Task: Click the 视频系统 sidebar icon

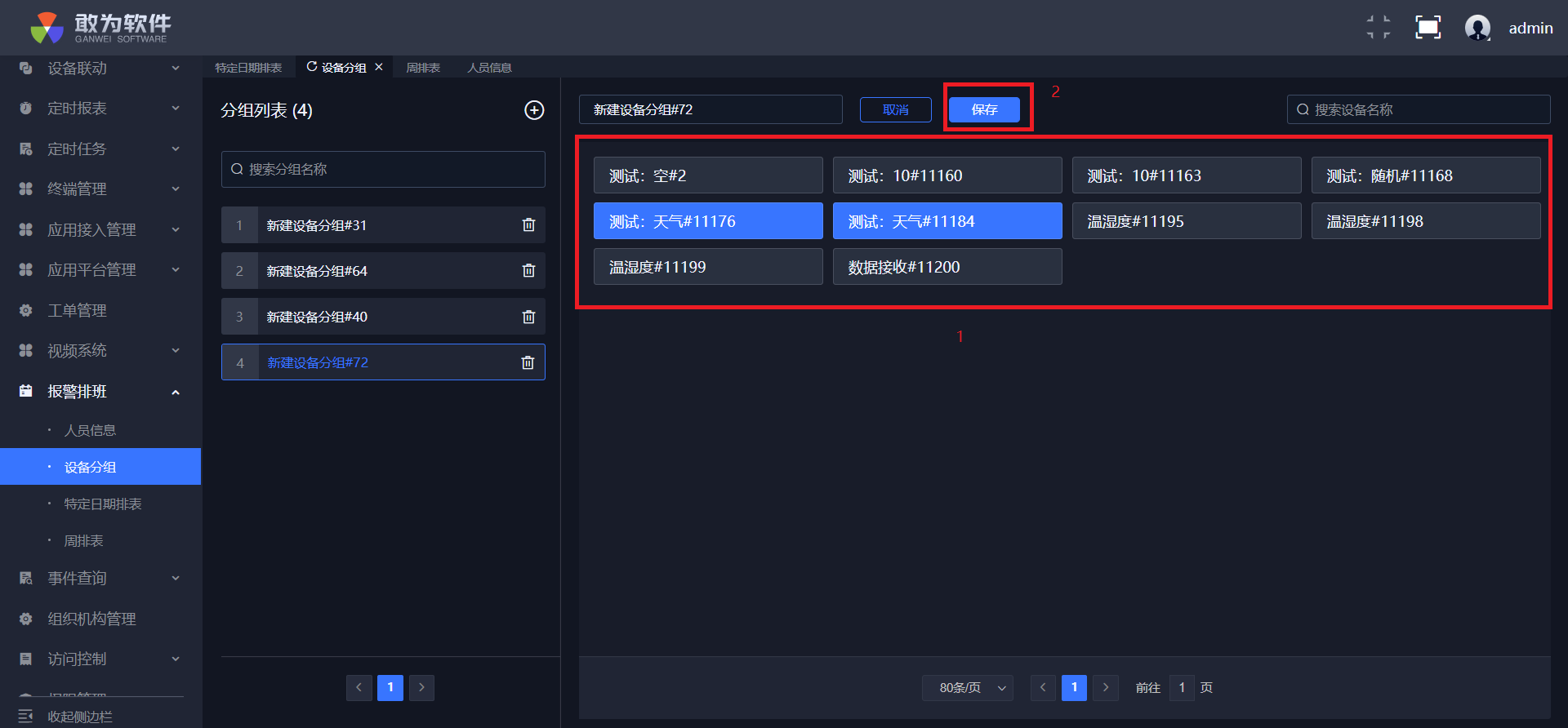Action: [26, 351]
